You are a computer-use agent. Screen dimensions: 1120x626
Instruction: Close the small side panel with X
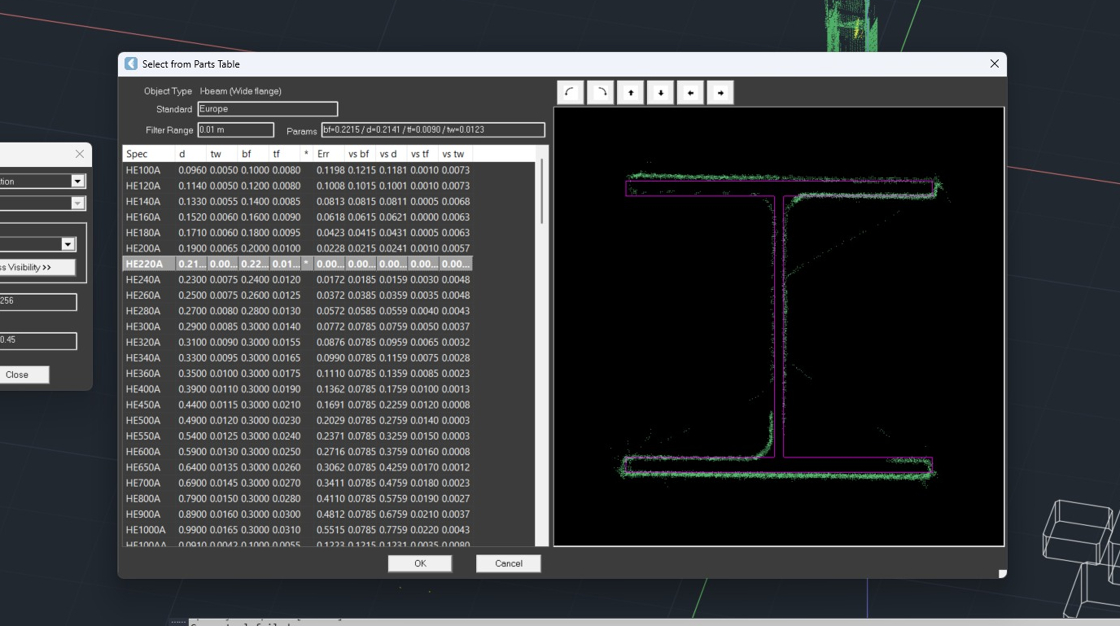(79, 154)
